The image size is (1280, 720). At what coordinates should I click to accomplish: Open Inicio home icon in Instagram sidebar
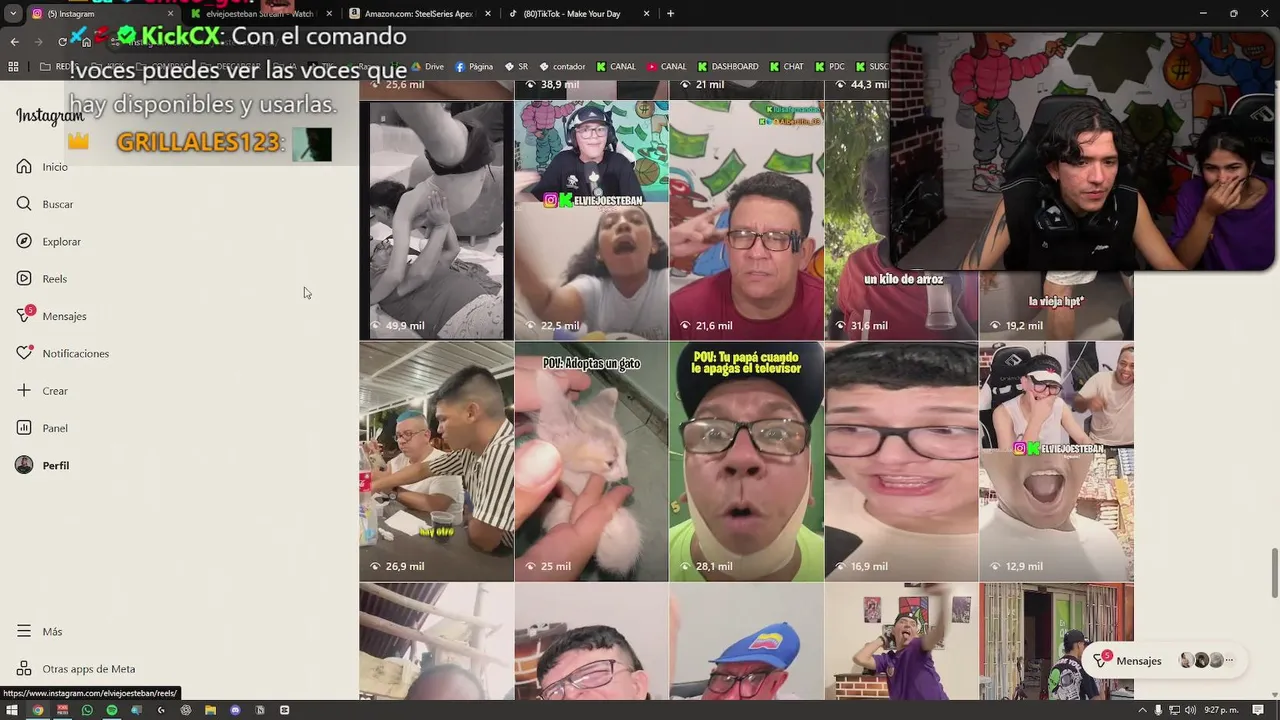(x=24, y=167)
